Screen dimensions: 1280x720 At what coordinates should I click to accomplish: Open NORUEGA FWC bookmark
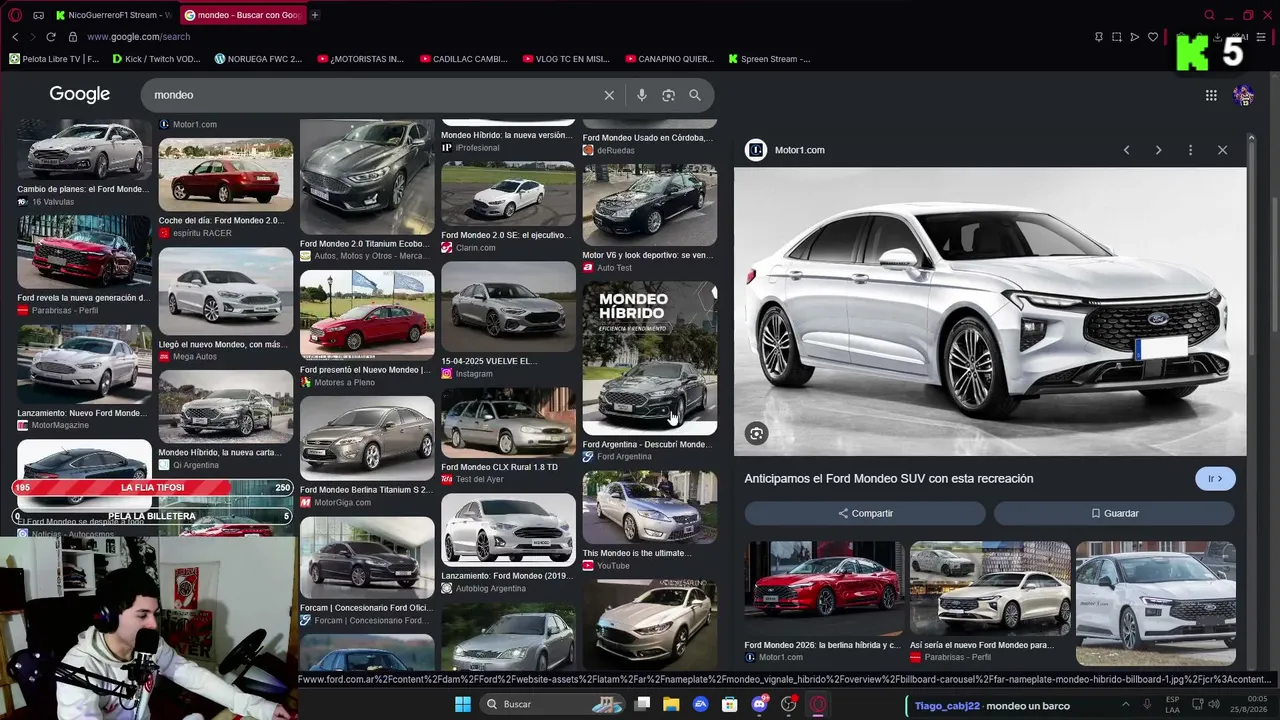258,59
